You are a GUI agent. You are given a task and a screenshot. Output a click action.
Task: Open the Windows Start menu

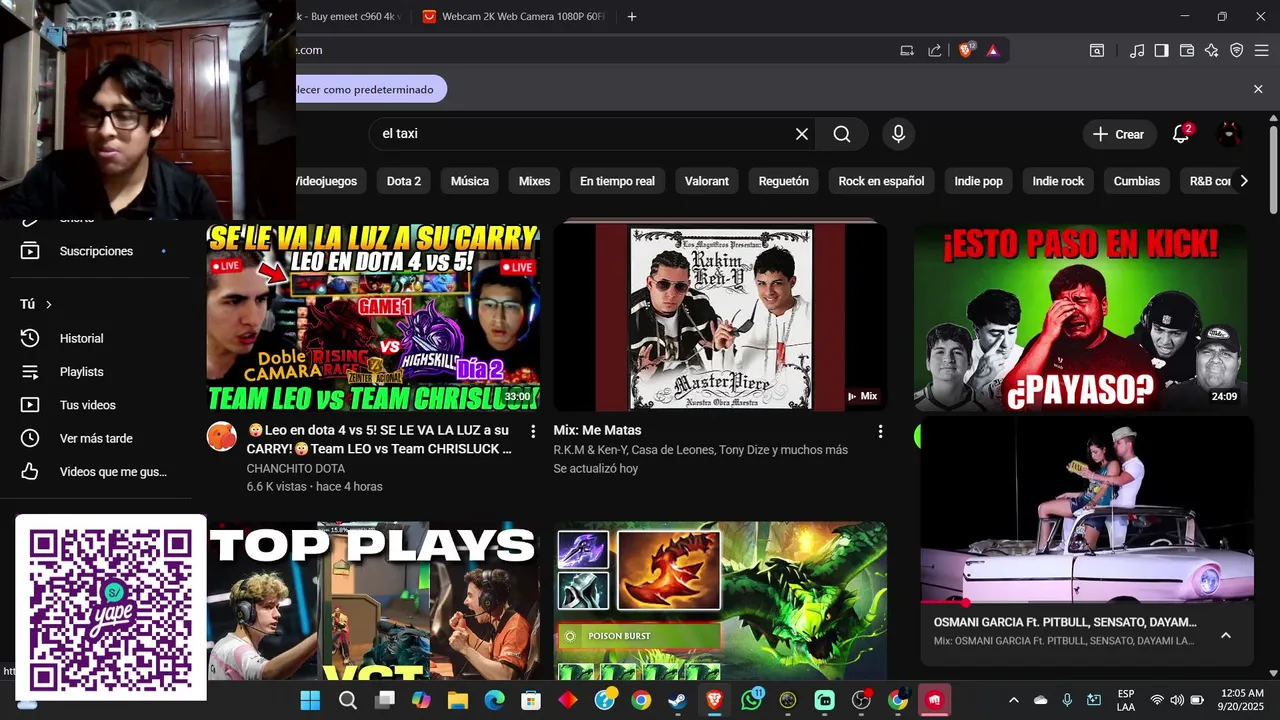[310, 700]
